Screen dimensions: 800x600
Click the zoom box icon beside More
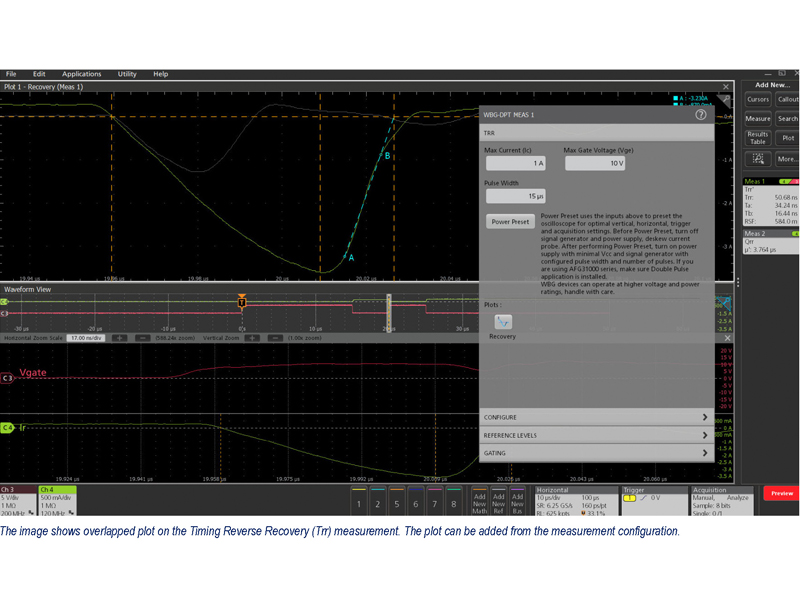point(759,158)
